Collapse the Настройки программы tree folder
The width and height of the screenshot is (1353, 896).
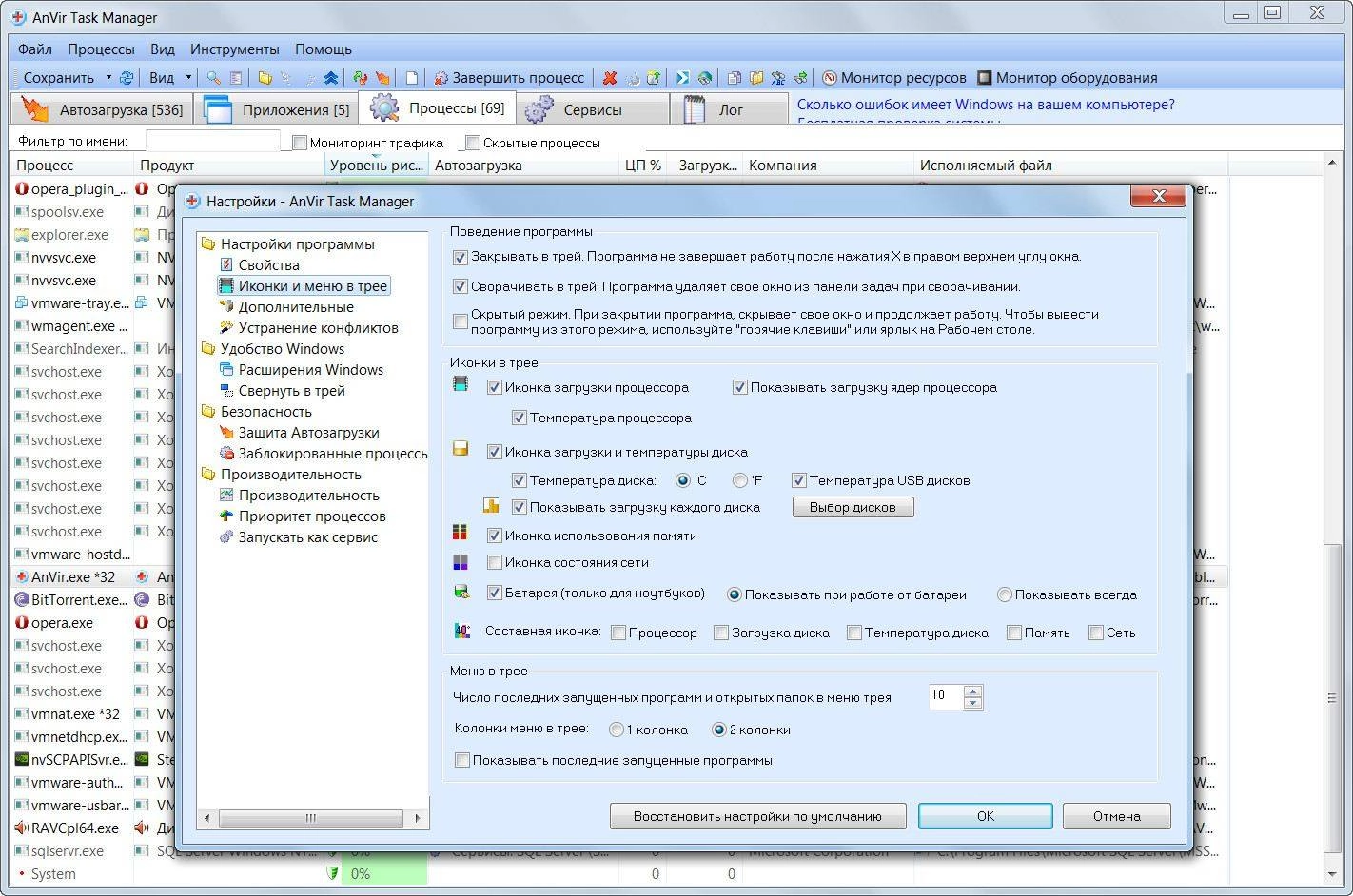click(x=208, y=244)
